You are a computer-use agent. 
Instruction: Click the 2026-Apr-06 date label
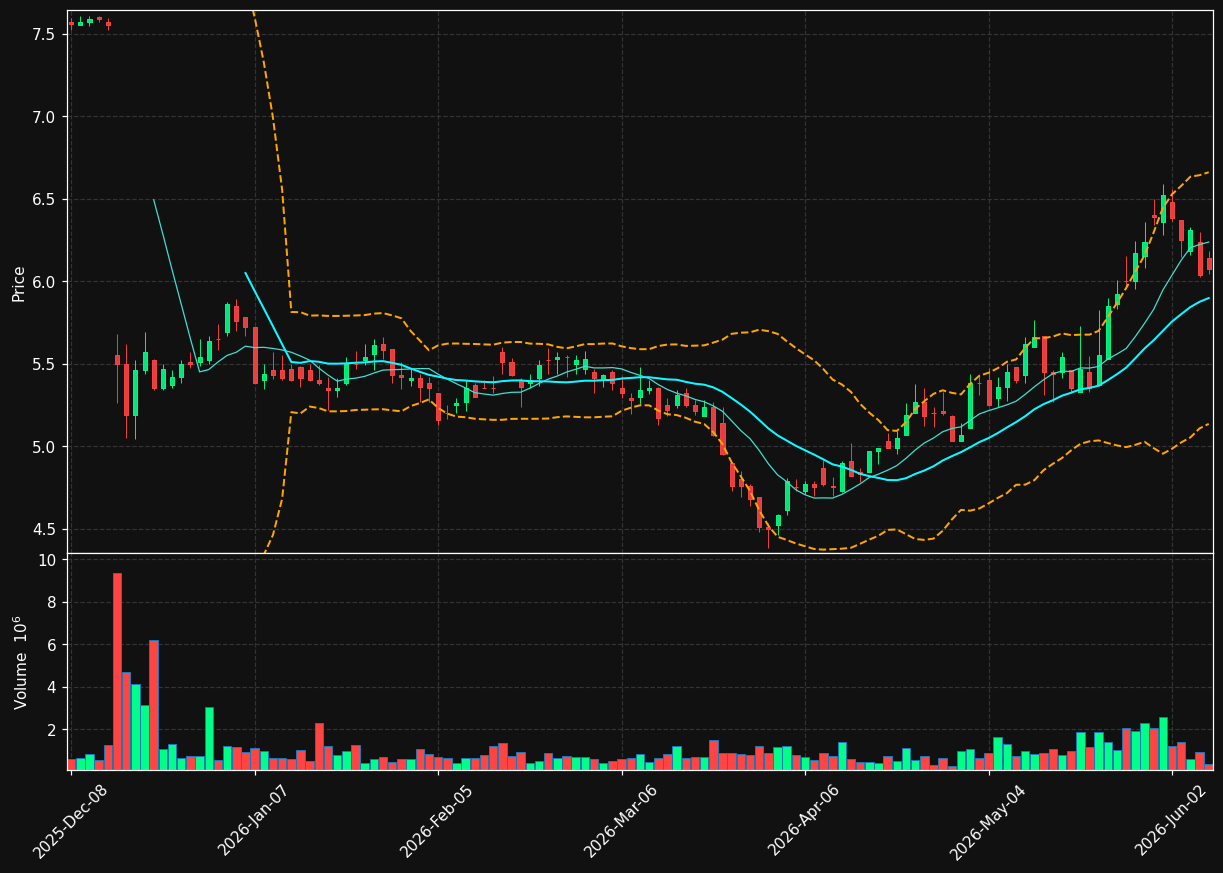point(805,821)
